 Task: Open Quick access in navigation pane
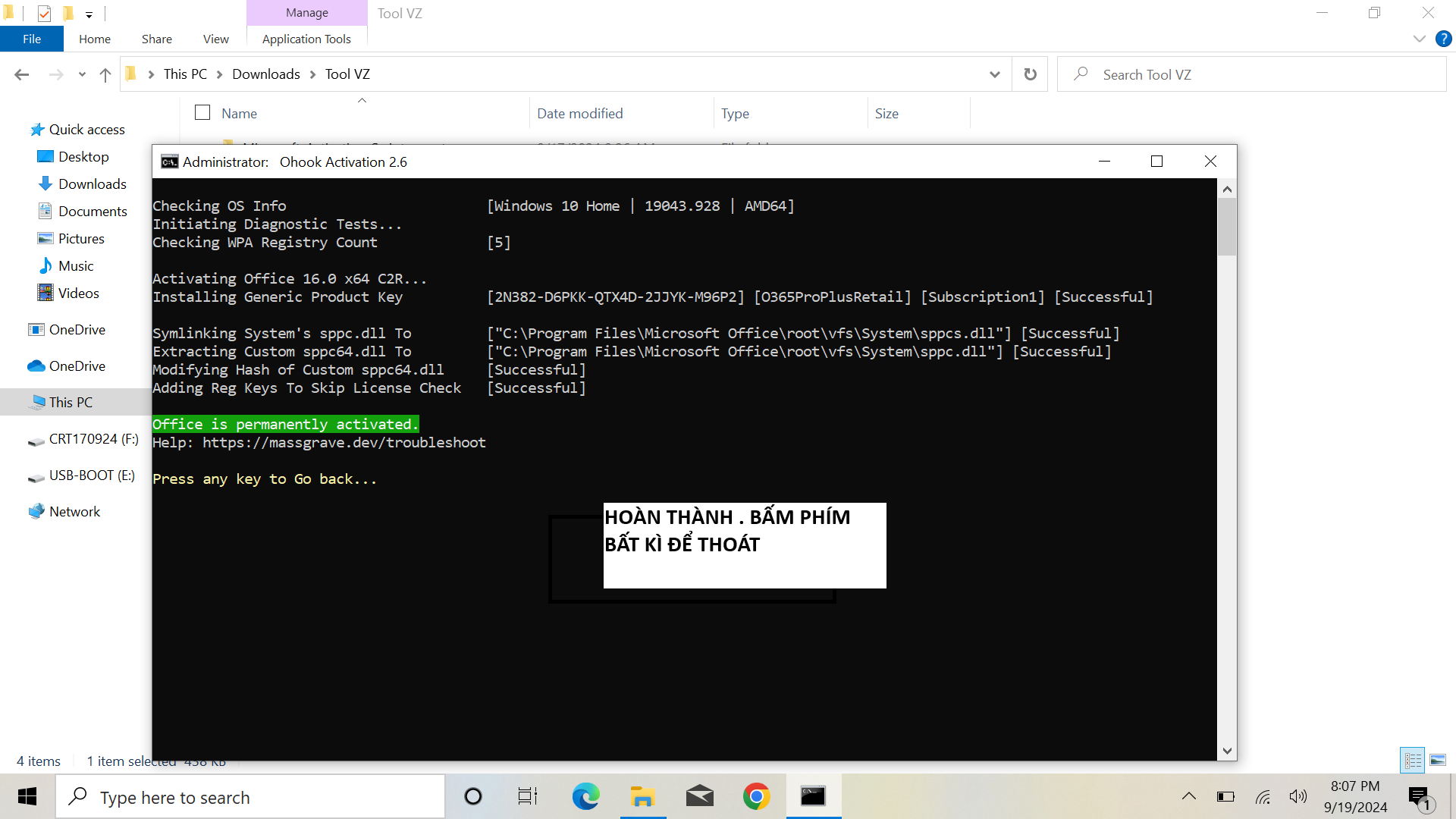(x=77, y=130)
